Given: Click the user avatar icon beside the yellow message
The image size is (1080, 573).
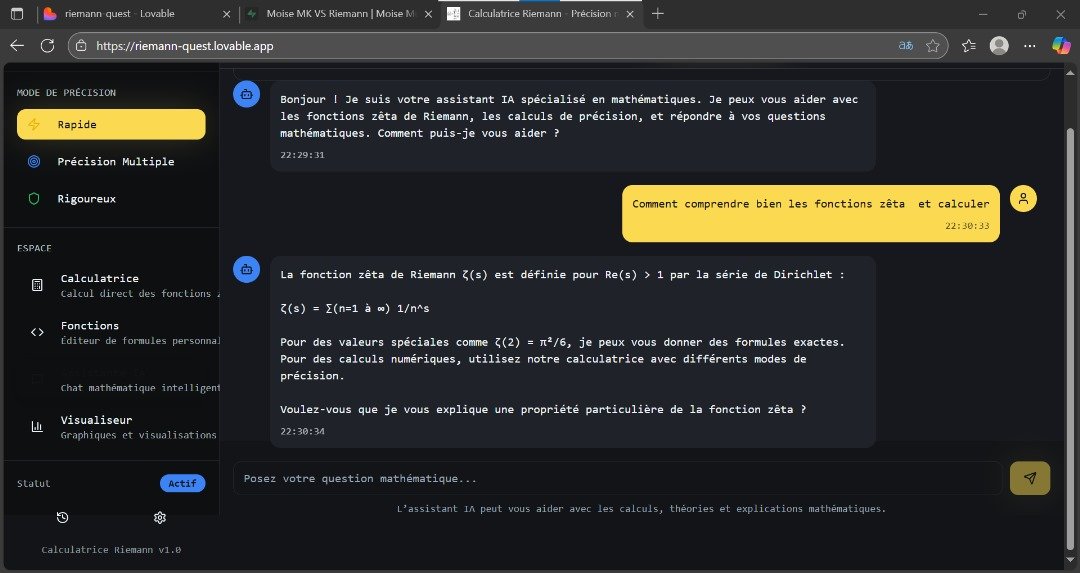Looking at the screenshot, I should point(1023,198).
